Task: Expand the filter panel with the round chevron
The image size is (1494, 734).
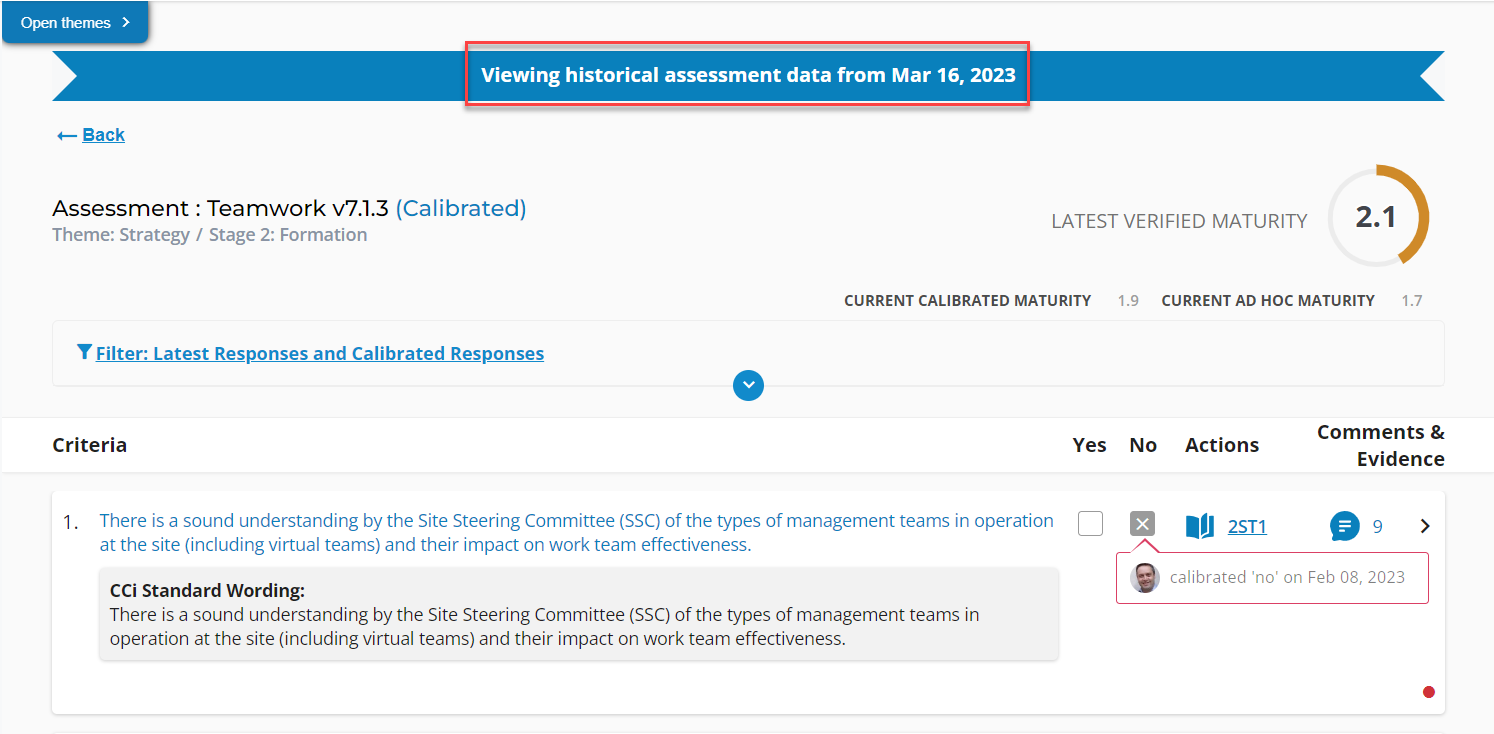Action: point(748,385)
